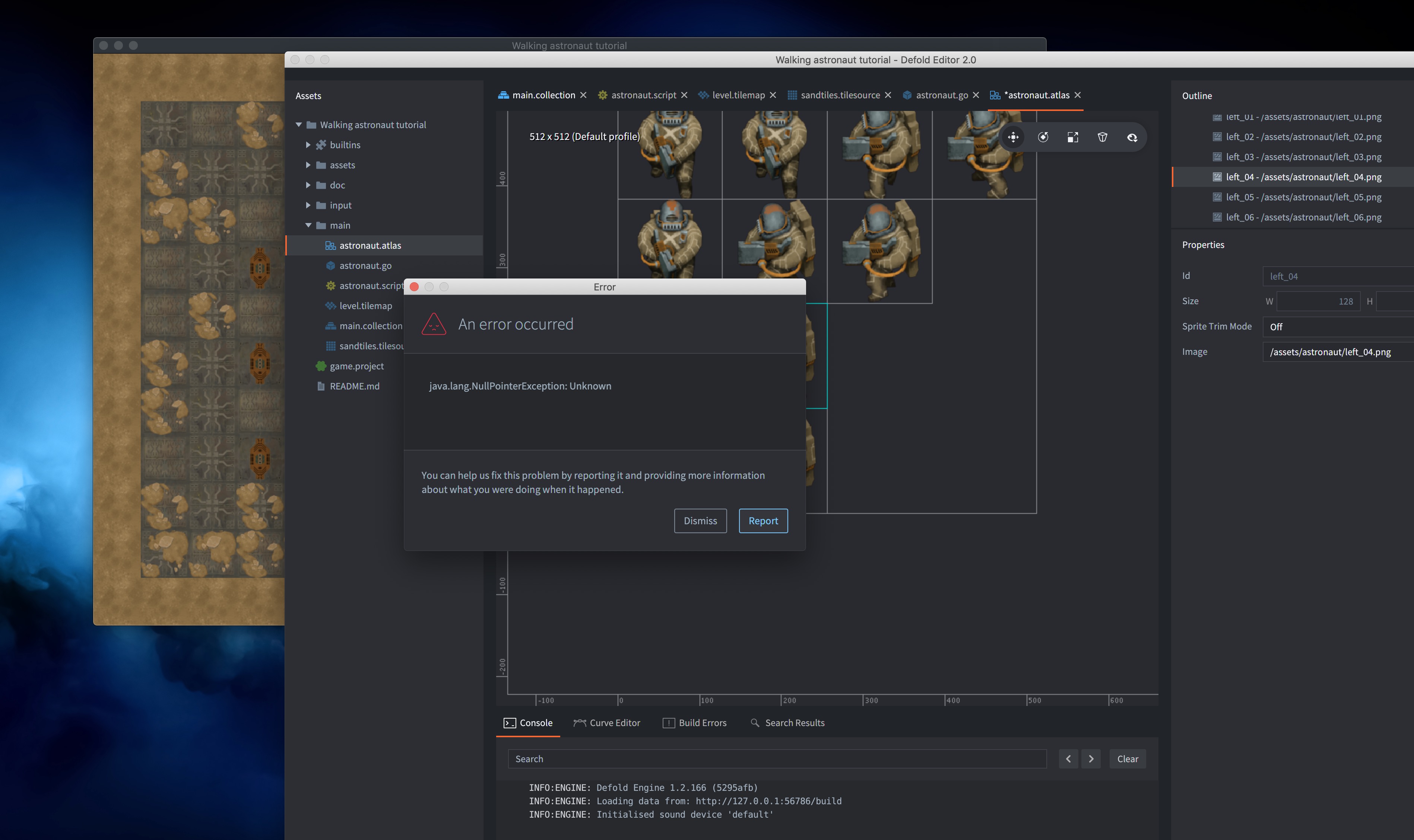Select the Scale tool in scene toolbar
This screenshot has height=840, width=1414.
[1072, 137]
